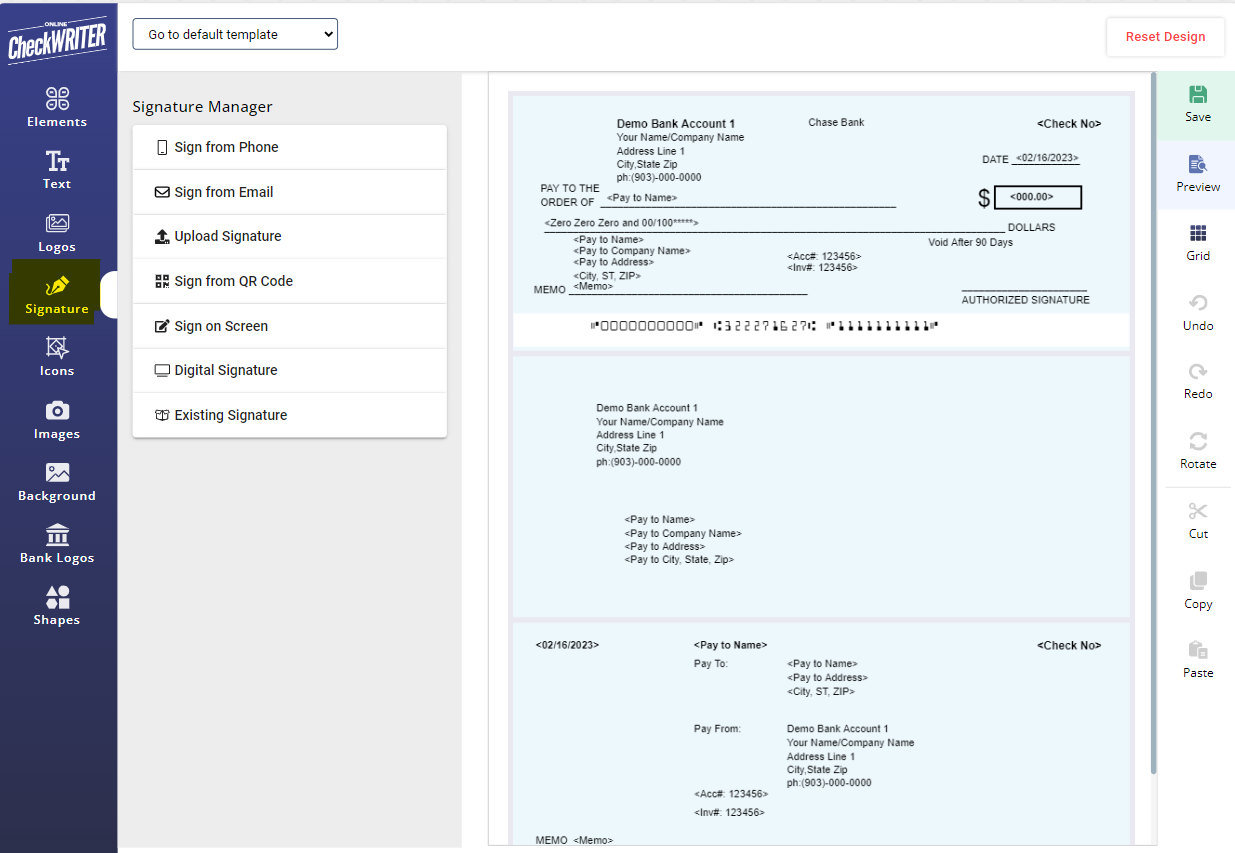Select the <Pay to Company Name> on top check

point(632,251)
